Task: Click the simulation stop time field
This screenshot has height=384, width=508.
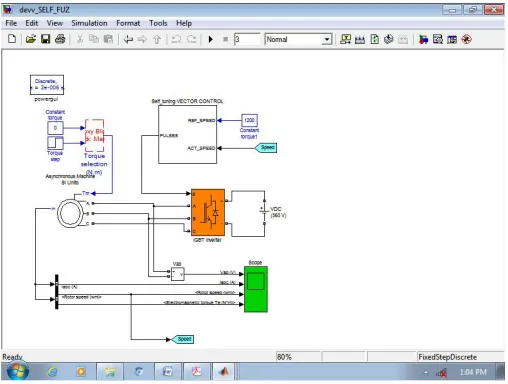Action: (247, 39)
